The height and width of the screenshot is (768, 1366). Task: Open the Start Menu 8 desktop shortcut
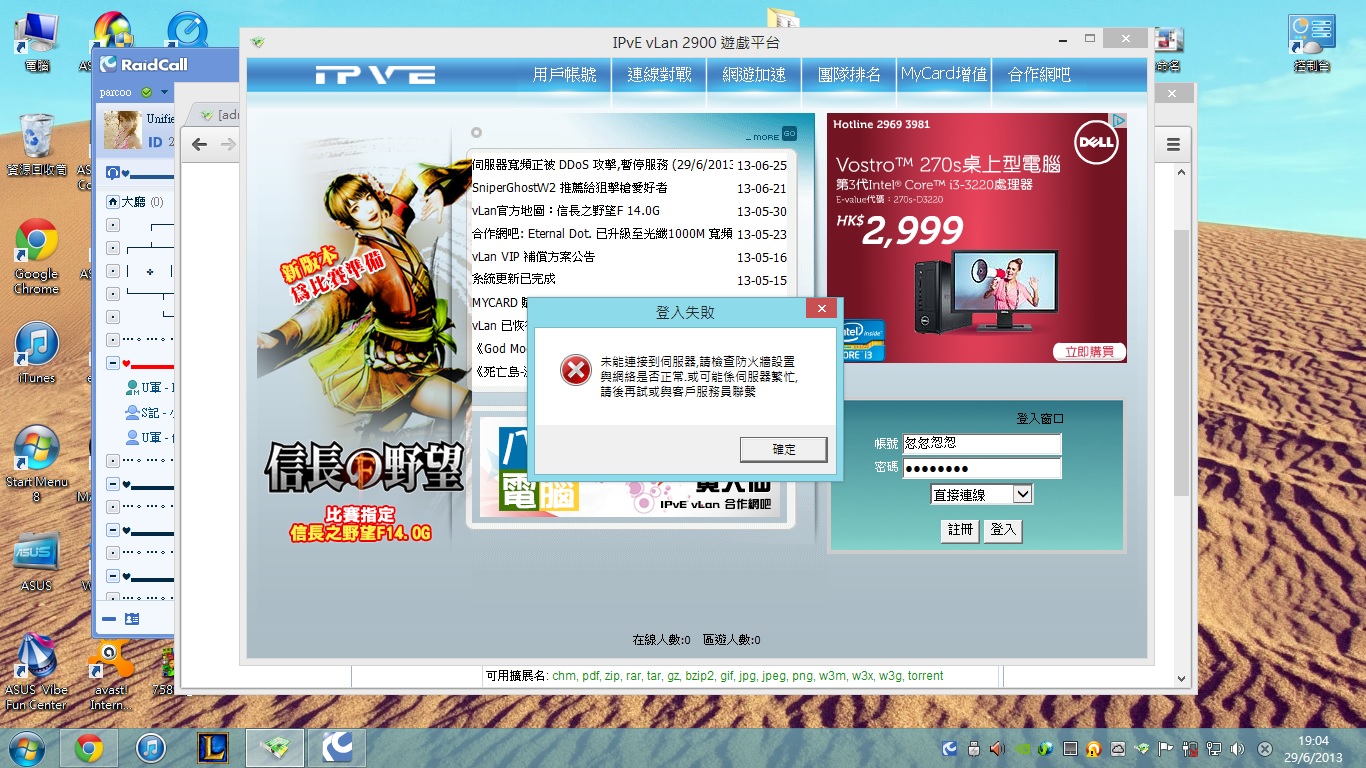pos(37,464)
